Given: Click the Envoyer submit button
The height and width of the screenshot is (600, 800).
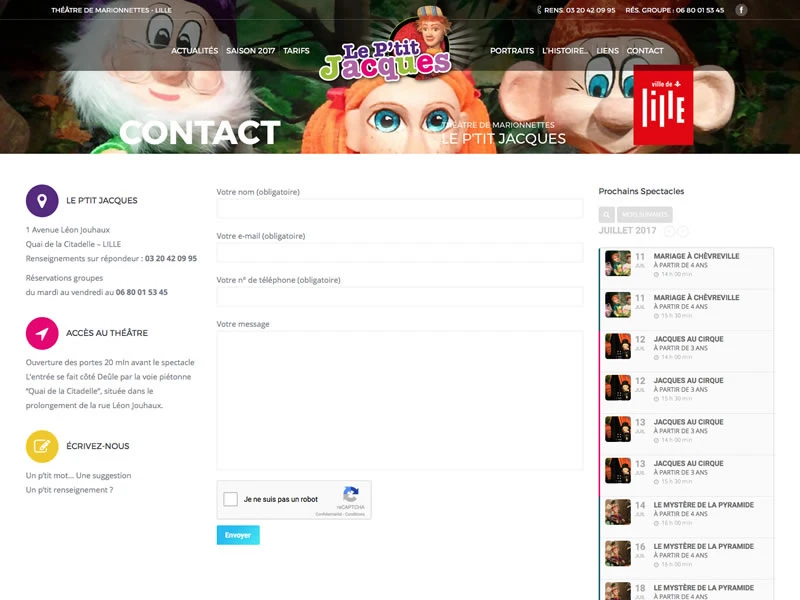Looking at the screenshot, I should (x=238, y=535).
